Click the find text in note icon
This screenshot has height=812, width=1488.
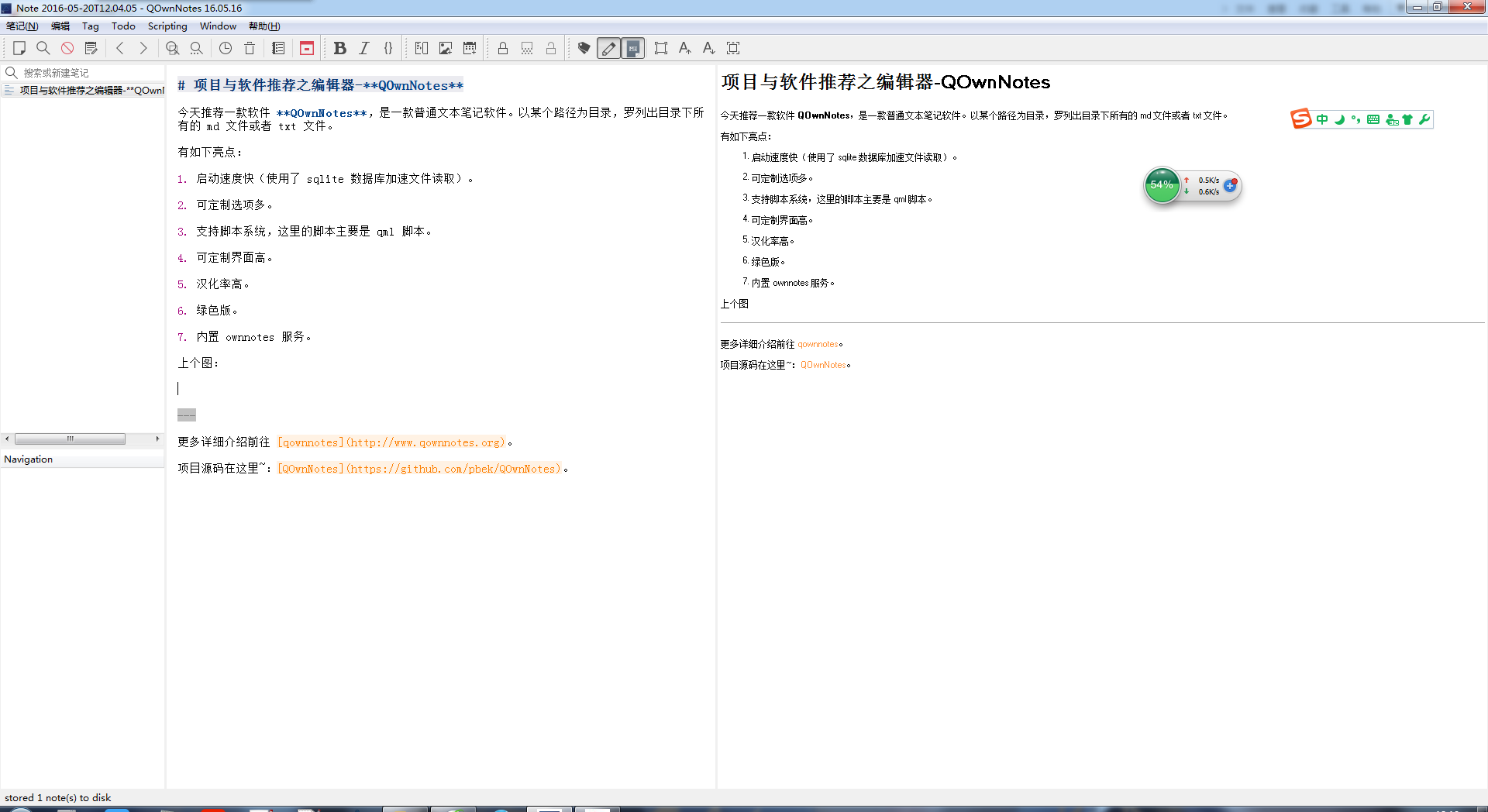pyautogui.click(x=172, y=48)
